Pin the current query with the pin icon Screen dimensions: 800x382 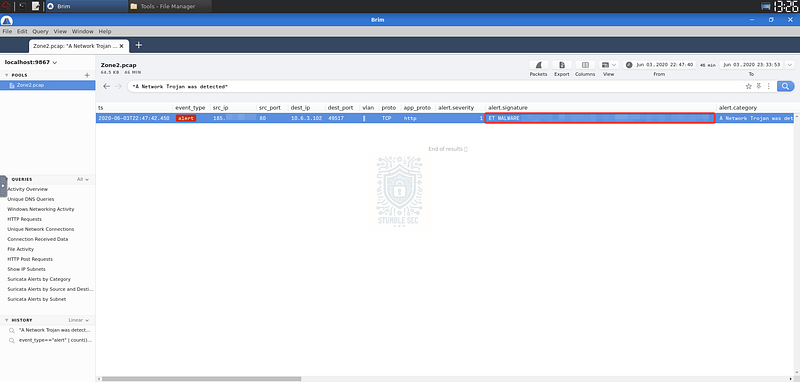(x=759, y=86)
